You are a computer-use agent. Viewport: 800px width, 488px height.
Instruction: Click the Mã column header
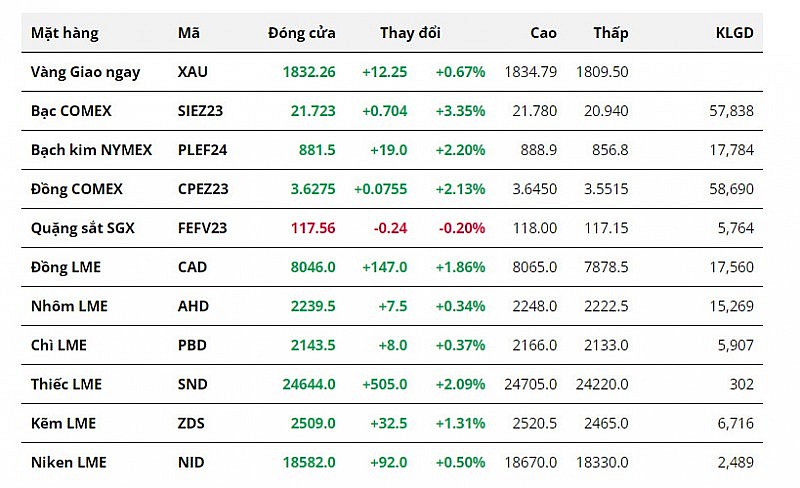coord(188,33)
